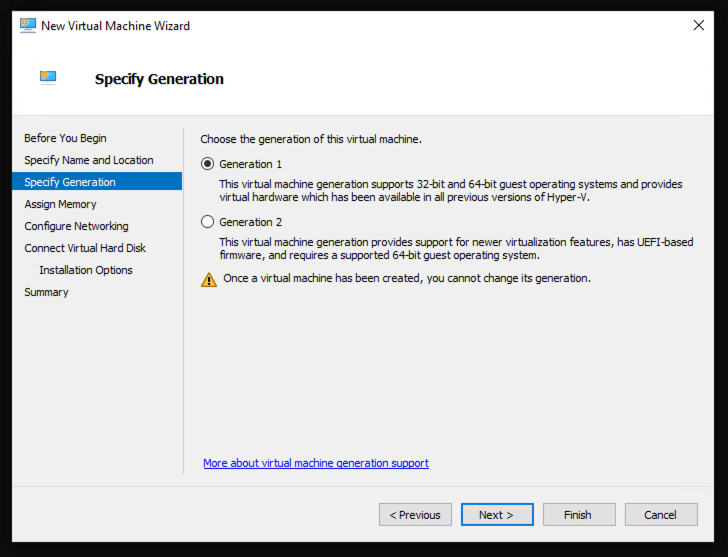The height and width of the screenshot is (557, 728).
Task: Click the New Virtual Machine Wizard title text
Action: [115, 25]
